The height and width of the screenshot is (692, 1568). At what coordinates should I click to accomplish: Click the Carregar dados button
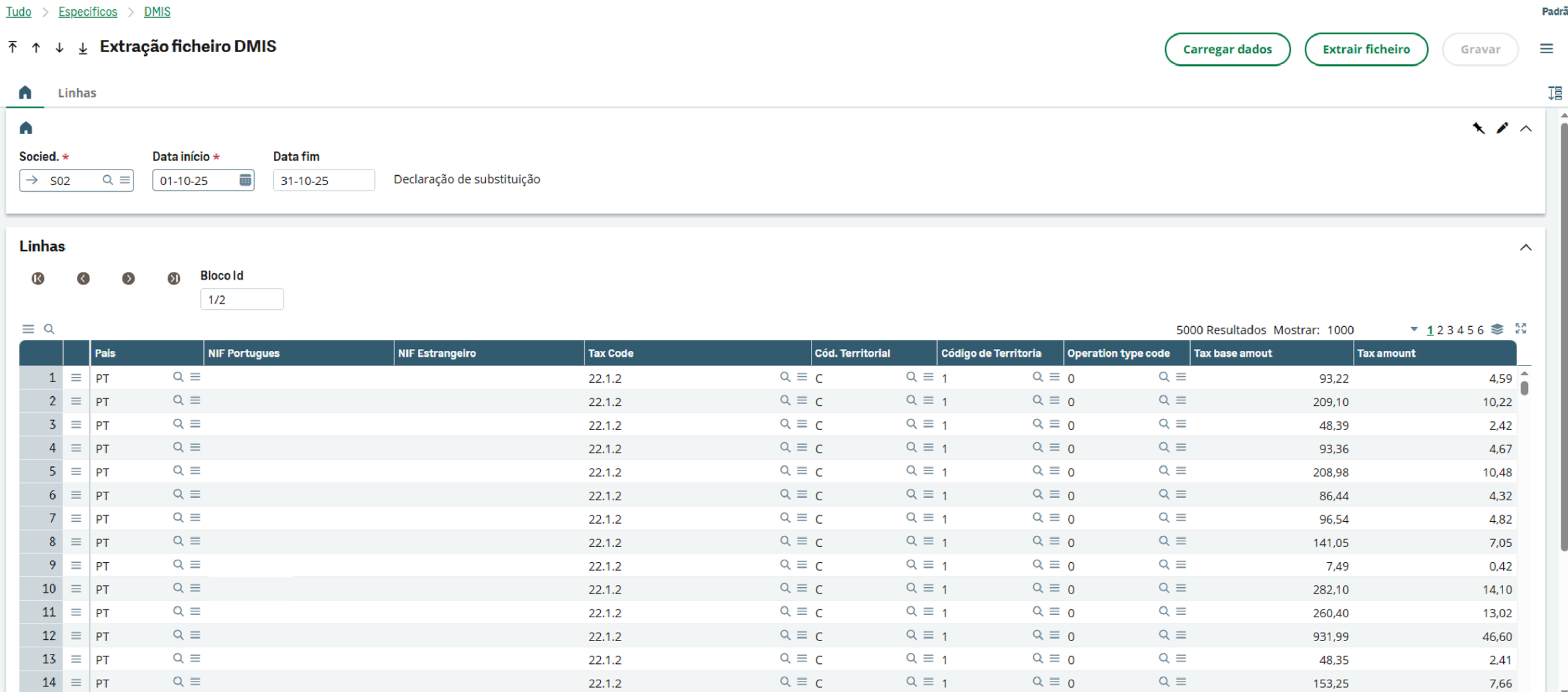click(1227, 49)
